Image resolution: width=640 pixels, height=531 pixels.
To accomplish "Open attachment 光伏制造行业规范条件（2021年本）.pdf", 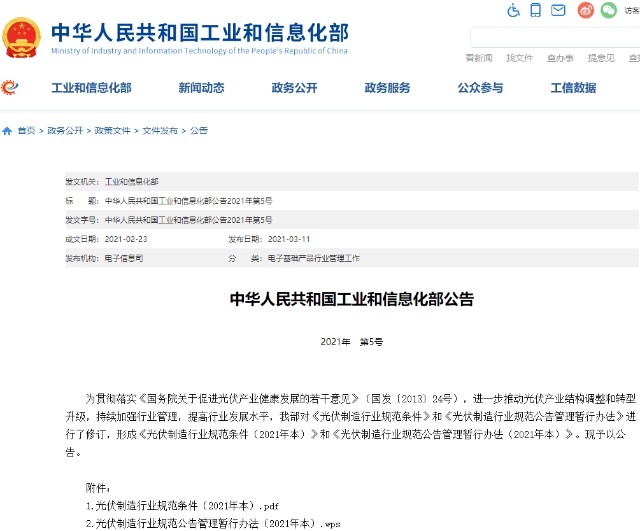I will click(x=182, y=506).
